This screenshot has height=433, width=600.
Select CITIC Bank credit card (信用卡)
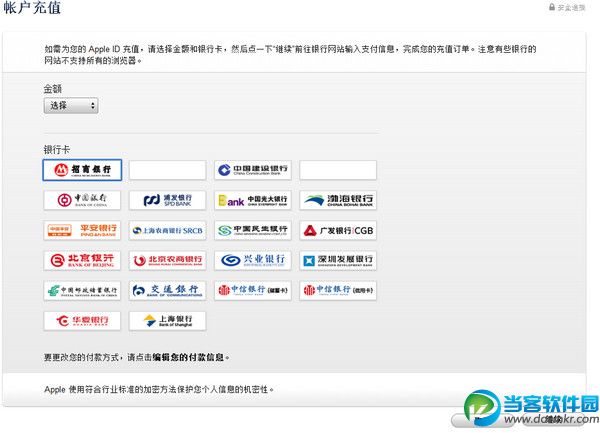click(338, 291)
